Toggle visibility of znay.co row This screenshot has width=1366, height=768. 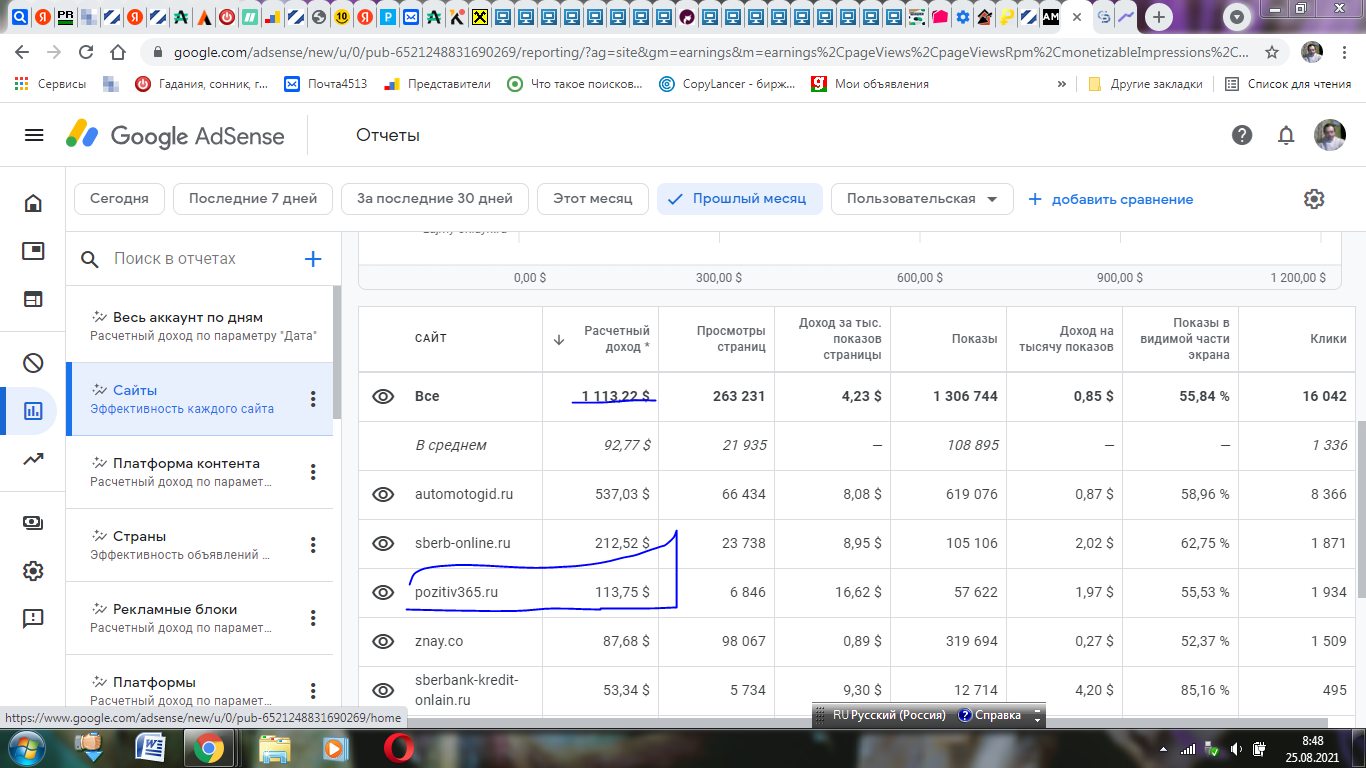[383, 641]
